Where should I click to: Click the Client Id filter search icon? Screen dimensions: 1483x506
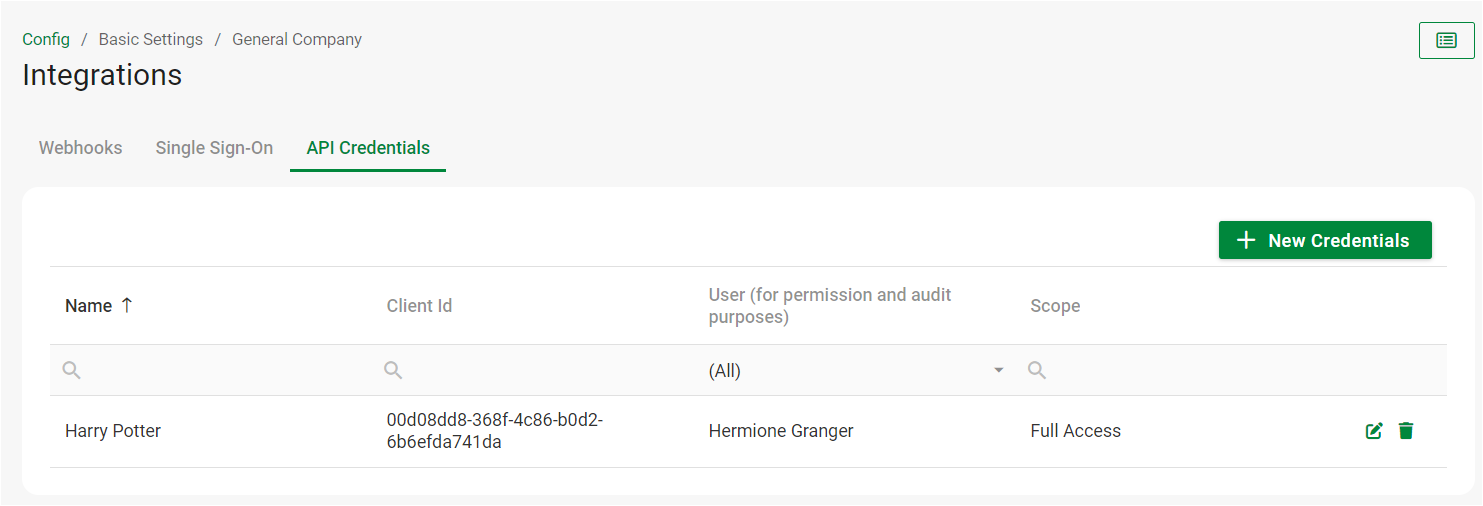pos(393,371)
